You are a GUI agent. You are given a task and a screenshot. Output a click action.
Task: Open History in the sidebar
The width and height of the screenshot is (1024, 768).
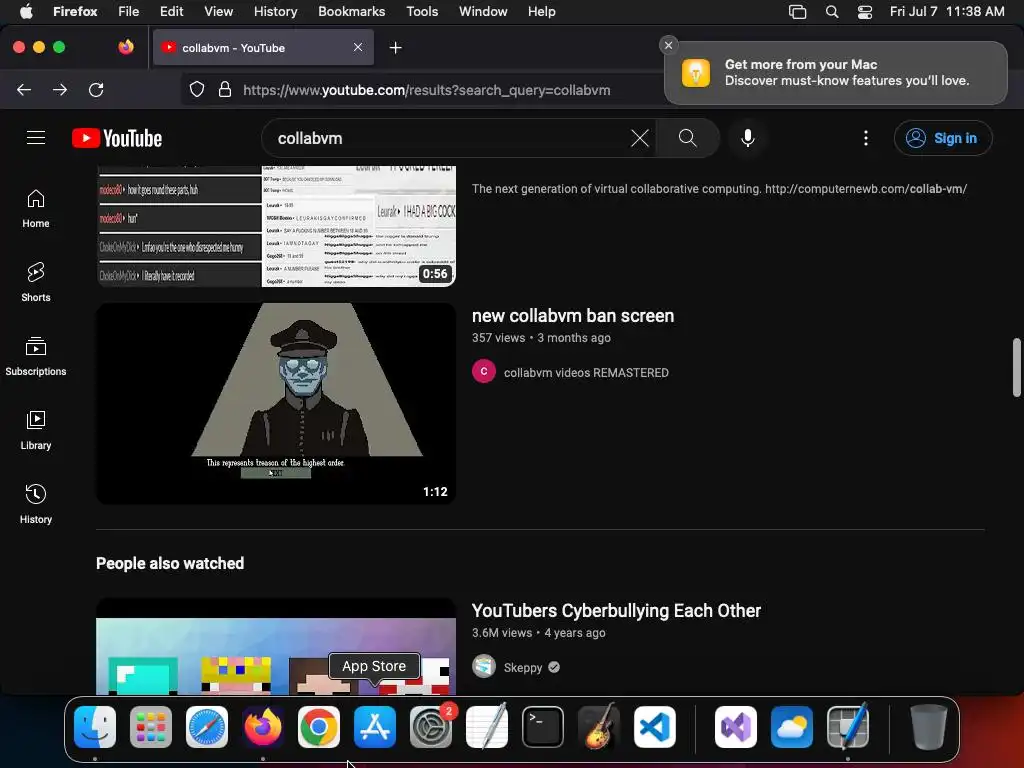tap(36, 504)
